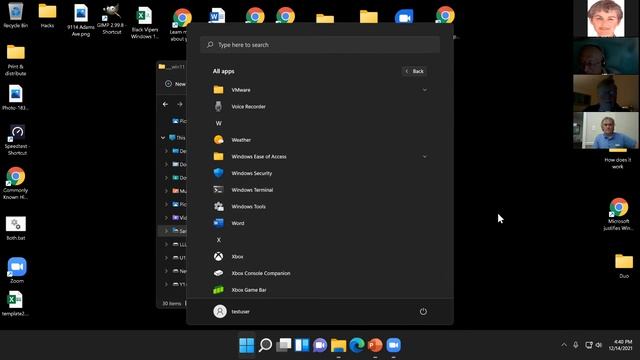This screenshot has width=640, height=360.
Task: Switch to PowerPoint on taskbar
Action: [375, 345]
